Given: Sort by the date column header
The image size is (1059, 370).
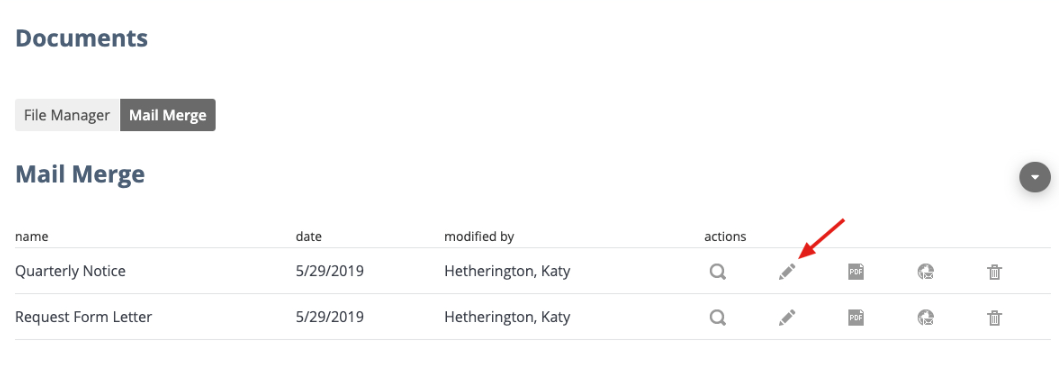Looking at the screenshot, I should 309,237.
